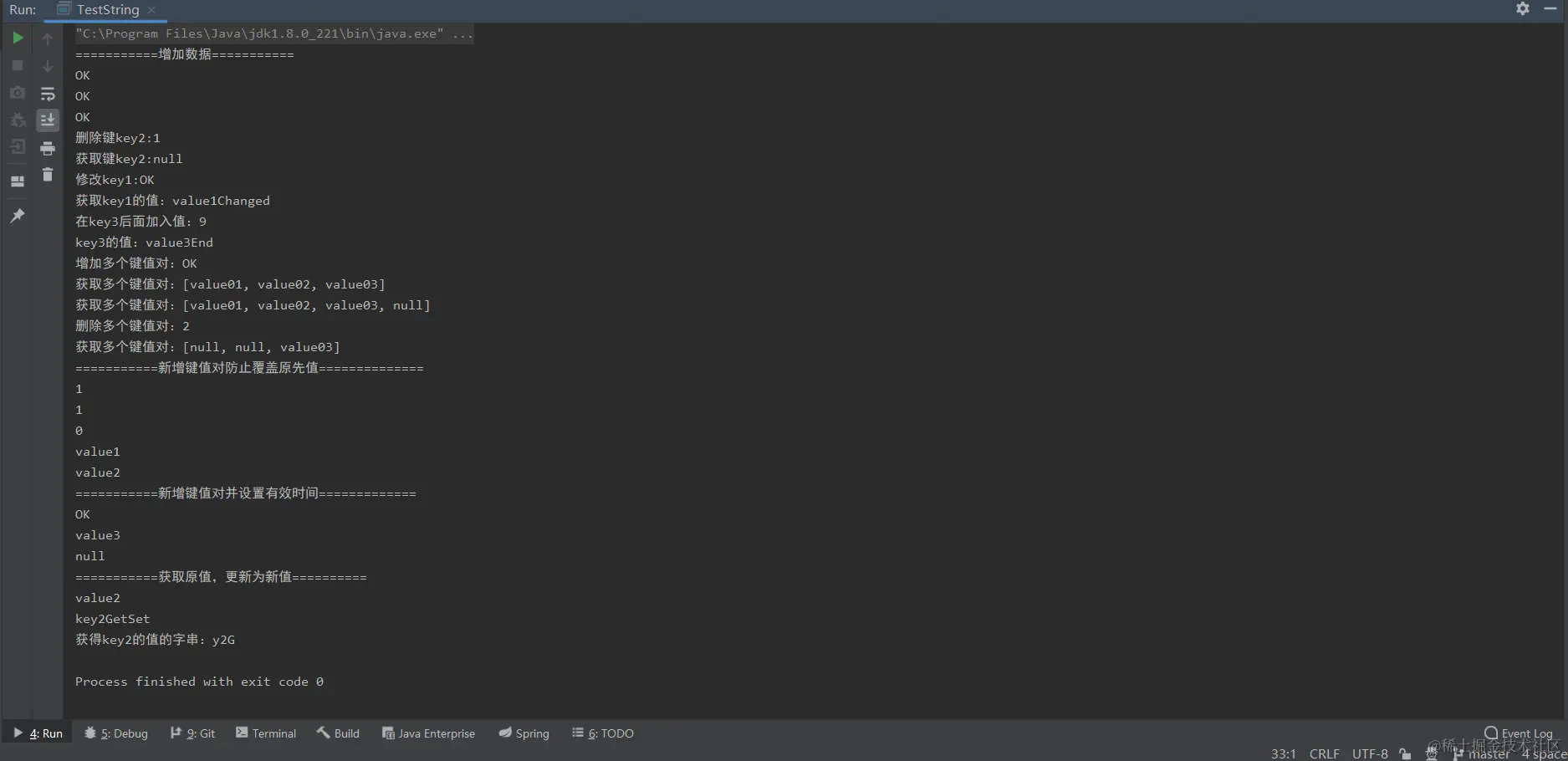The width and height of the screenshot is (1568, 761).
Task: Hide the Run tool window with the minimize dash
Action: [1550, 8]
